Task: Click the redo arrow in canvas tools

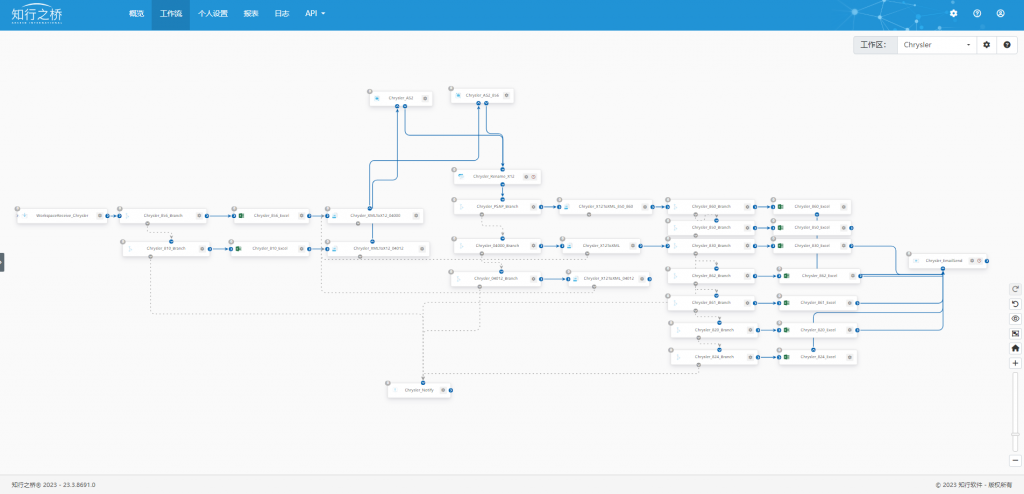Action: pyautogui.click(x=1015, y=289)
